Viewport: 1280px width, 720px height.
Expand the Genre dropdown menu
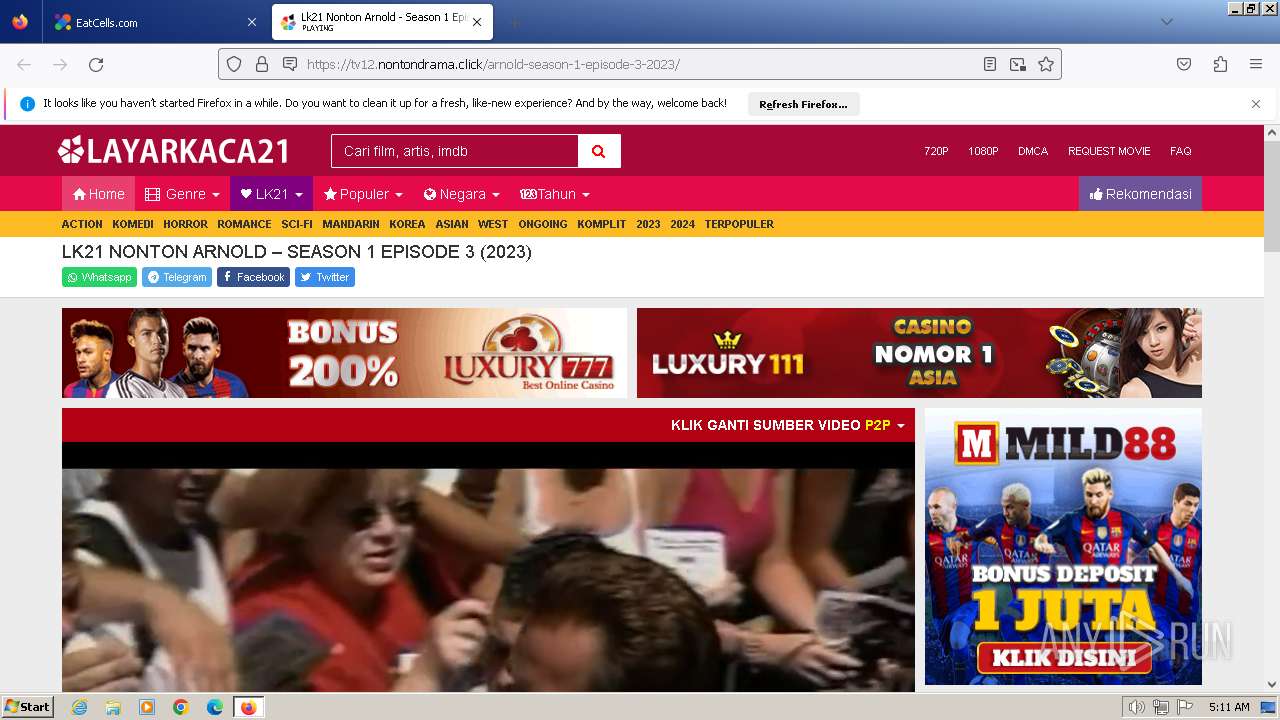(x=182, y=194)
